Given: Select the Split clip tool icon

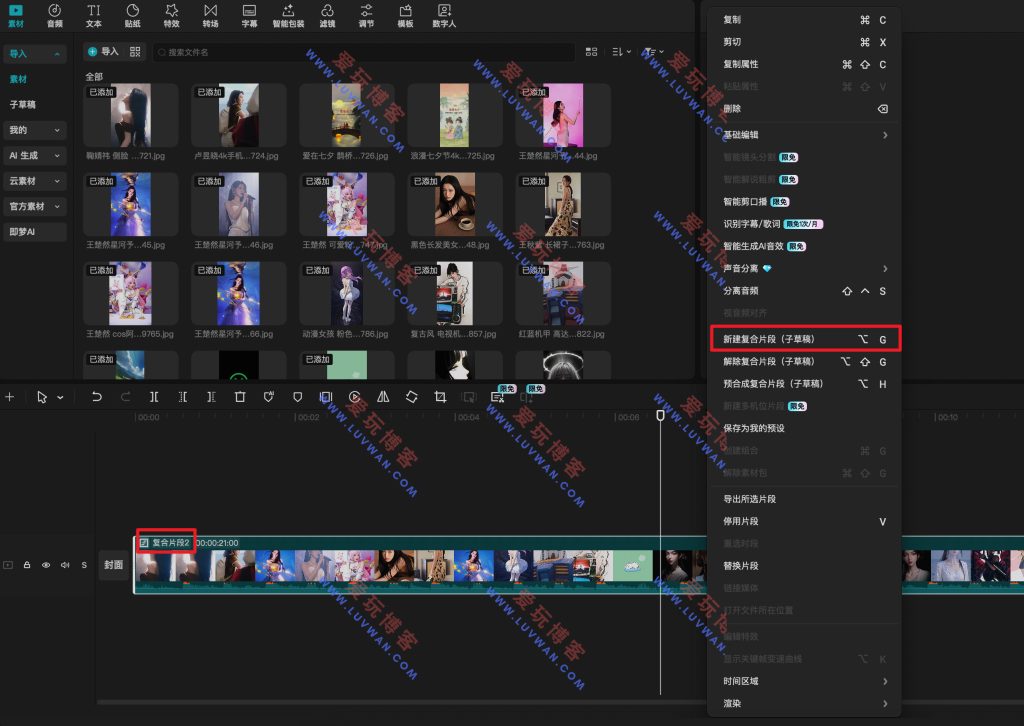Looking at the screenshot, I should pos(154,396).
